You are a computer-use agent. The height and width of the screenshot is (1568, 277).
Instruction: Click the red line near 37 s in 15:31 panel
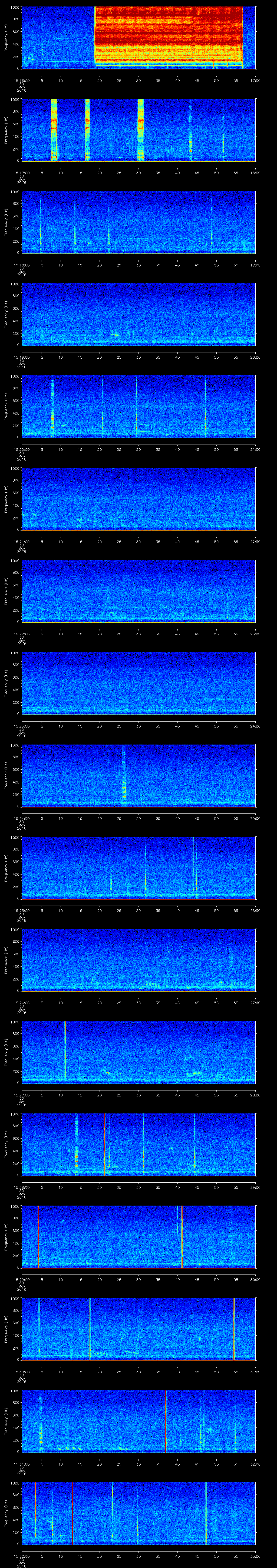166,1421
